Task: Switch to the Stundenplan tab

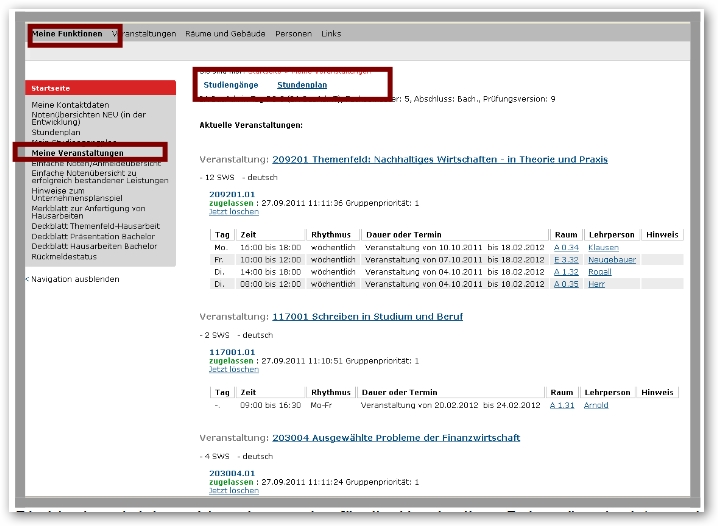Action: pyautogui.click(x=302, y=85)
